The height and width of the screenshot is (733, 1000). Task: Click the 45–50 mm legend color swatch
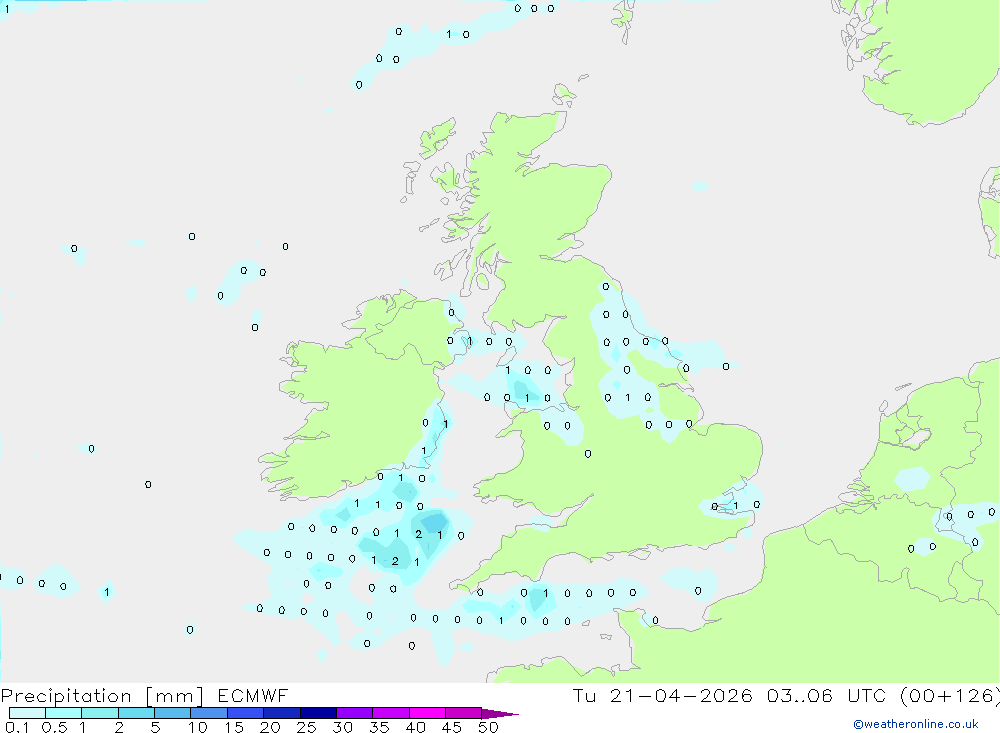click(464, 713)
